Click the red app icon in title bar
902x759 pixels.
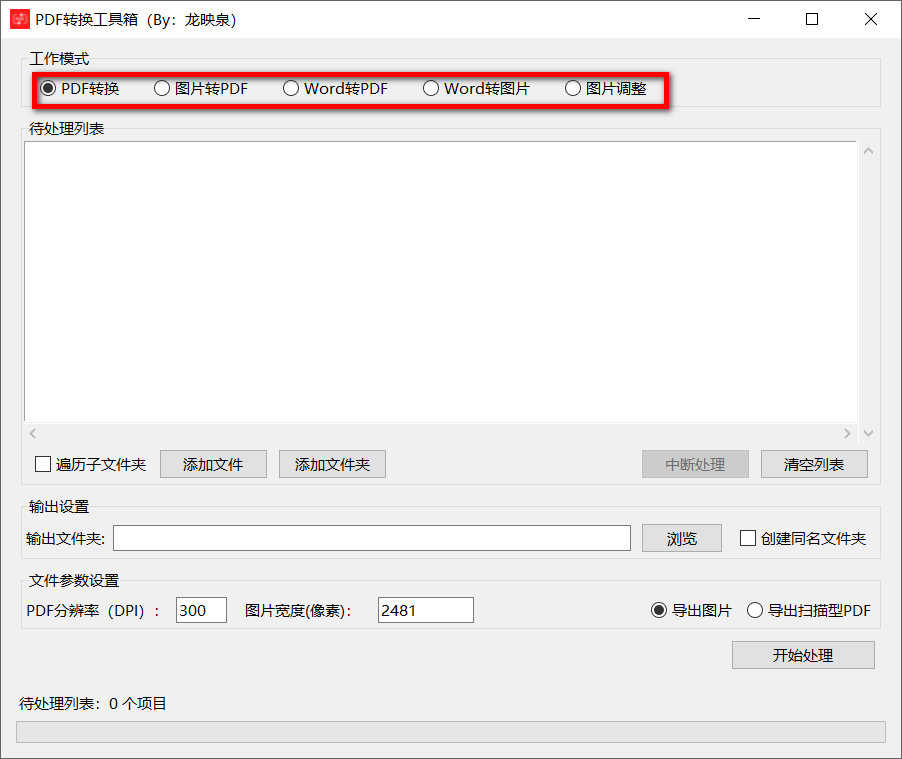click(19, 19)
